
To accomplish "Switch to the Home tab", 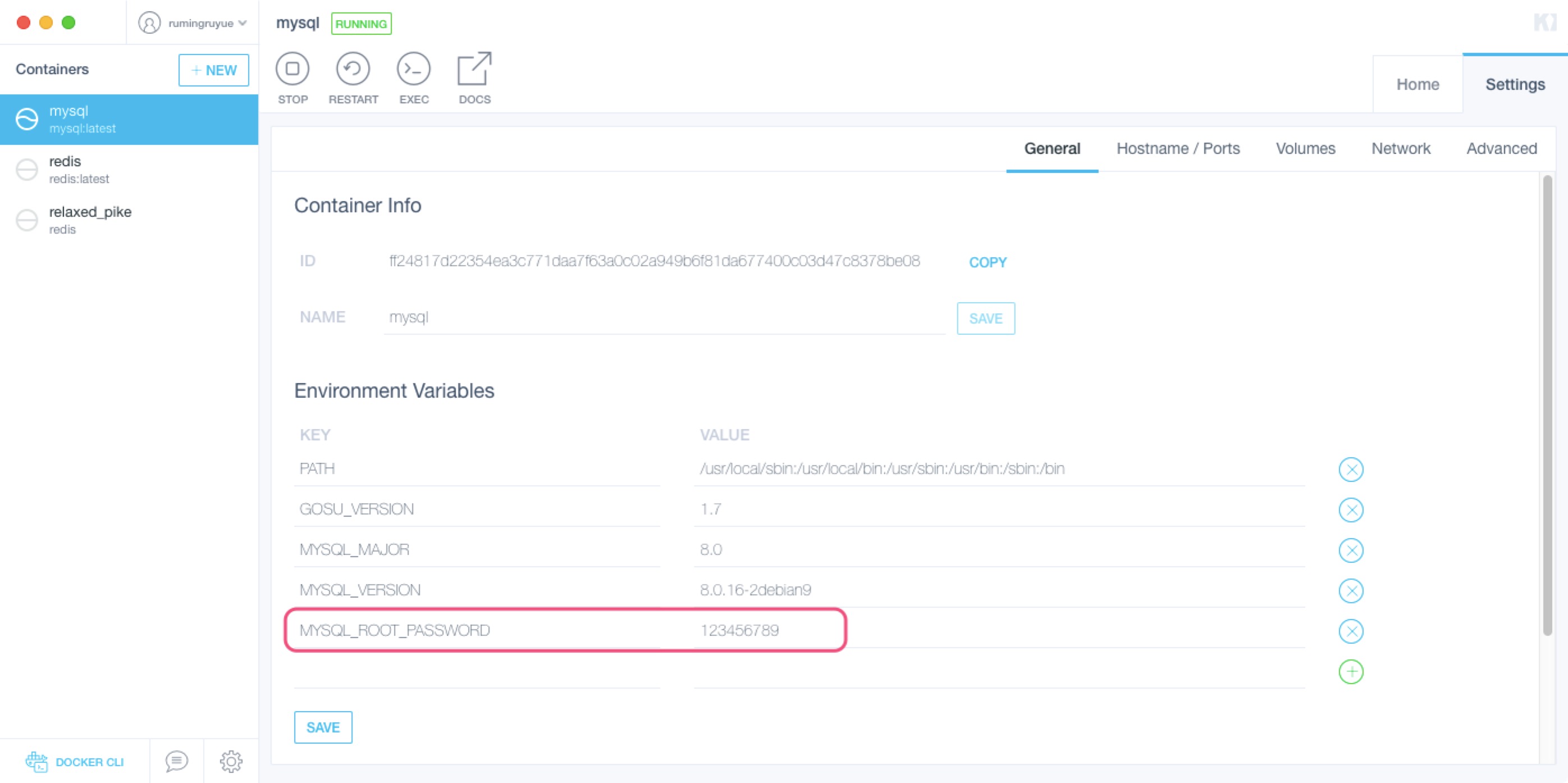I will click(1417, 84).
